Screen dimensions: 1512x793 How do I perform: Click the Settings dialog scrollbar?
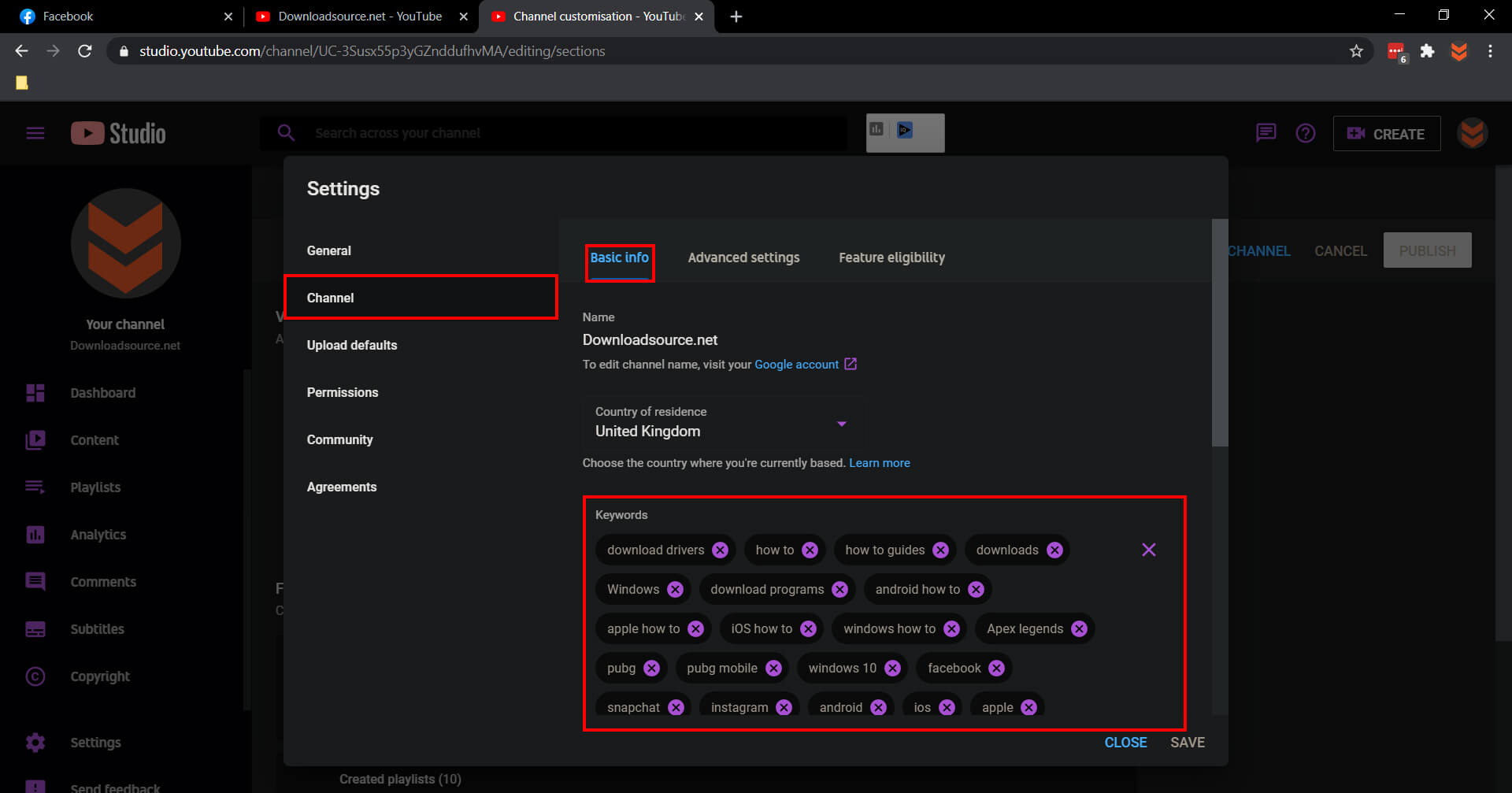coord(1219,334)
